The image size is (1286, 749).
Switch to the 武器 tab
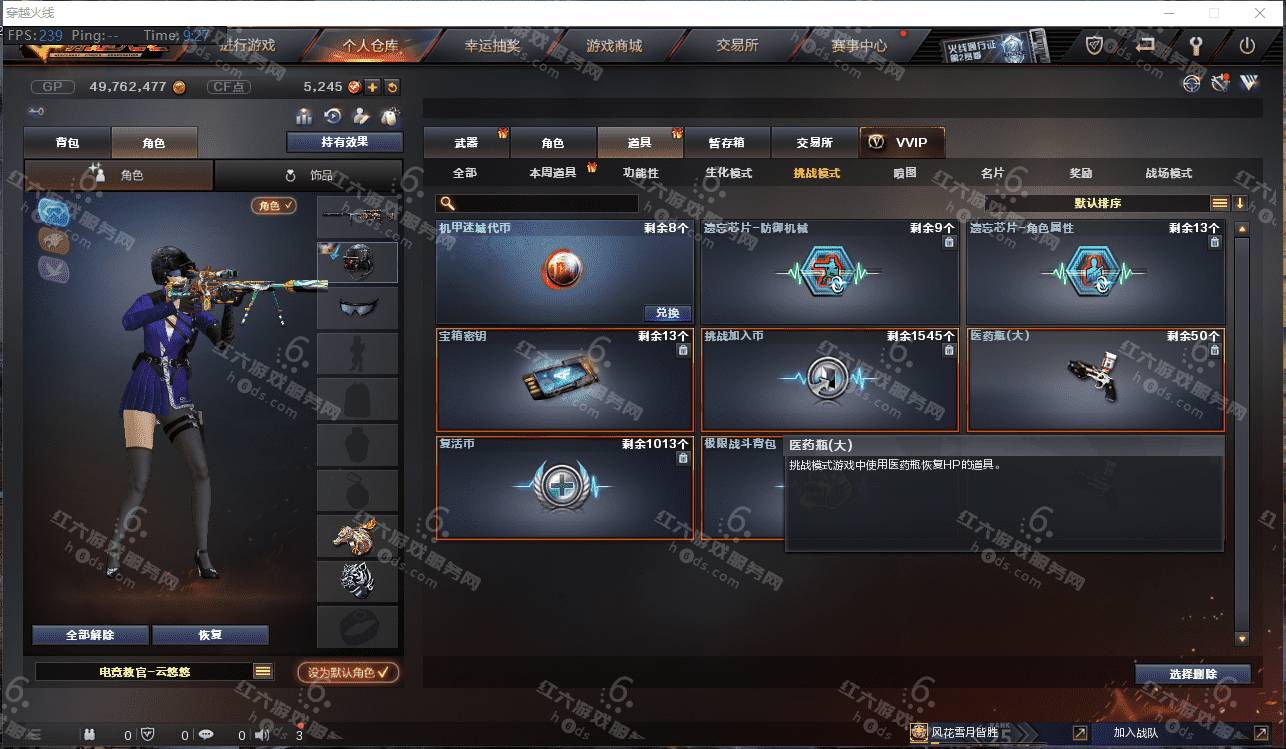coord(466,143)
